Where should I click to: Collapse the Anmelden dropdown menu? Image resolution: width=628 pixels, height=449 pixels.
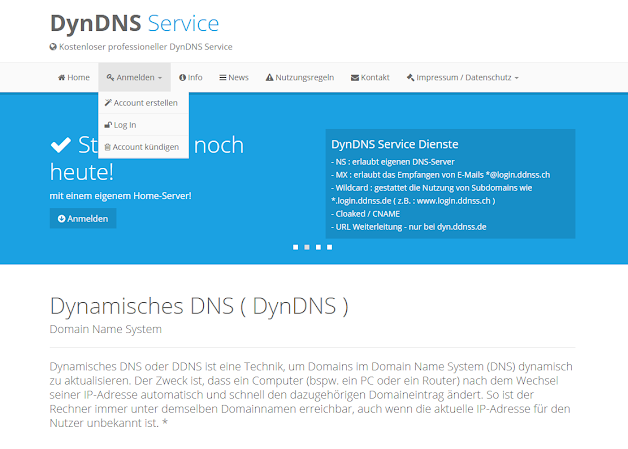coord(134,77)
